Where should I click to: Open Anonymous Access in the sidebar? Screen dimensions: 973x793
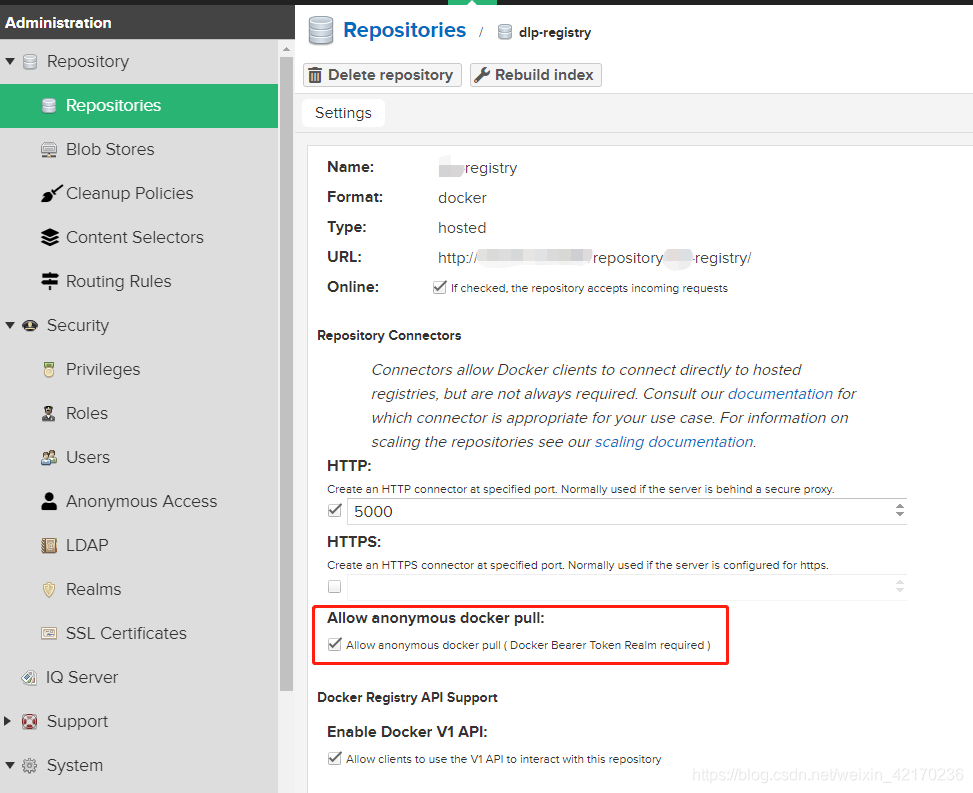[139, 501]
